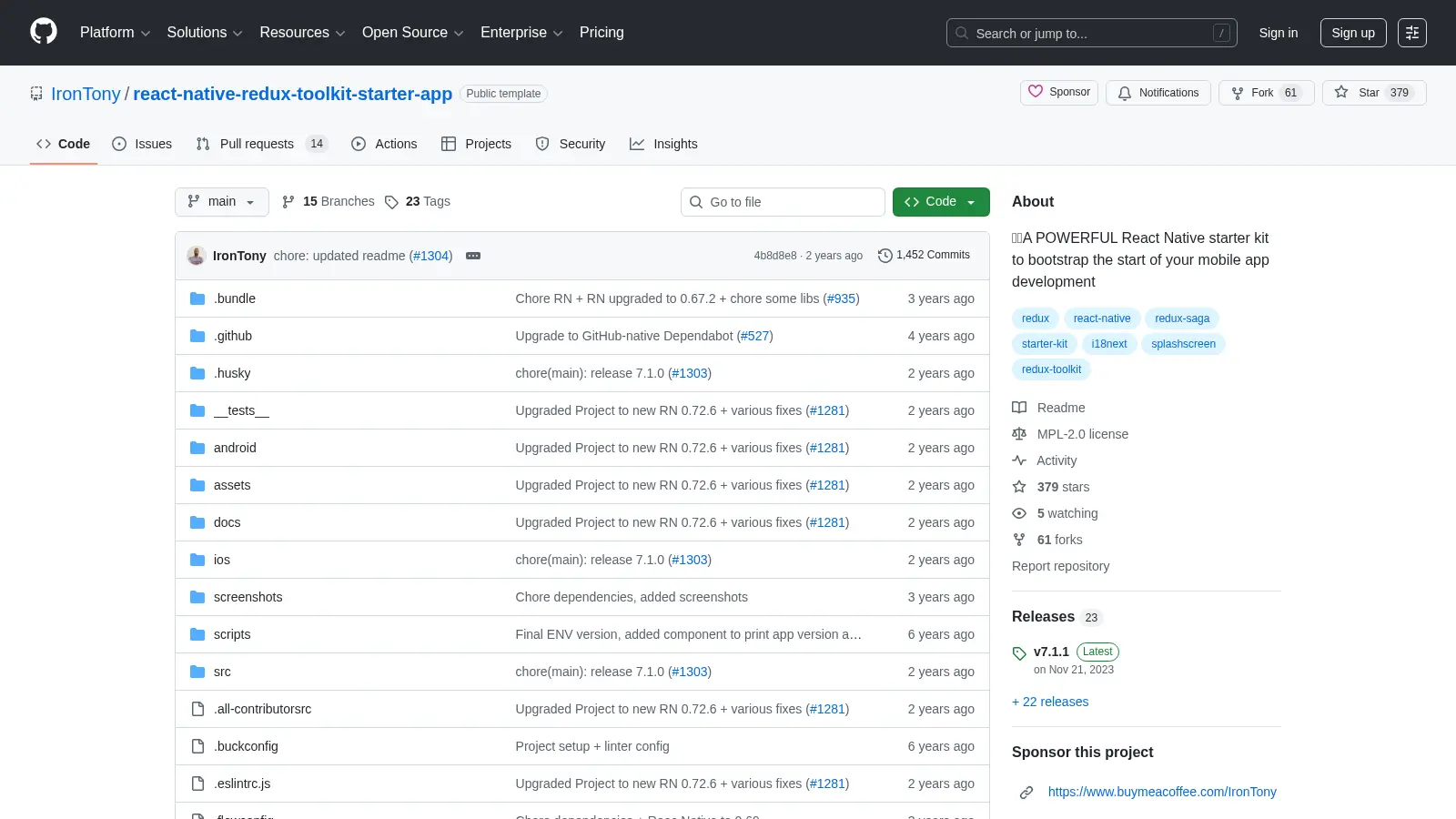Viewport: 1456px width, 819px height.
Task: Click IronTony's avatar in commit row
Action: tap(197, 256)
